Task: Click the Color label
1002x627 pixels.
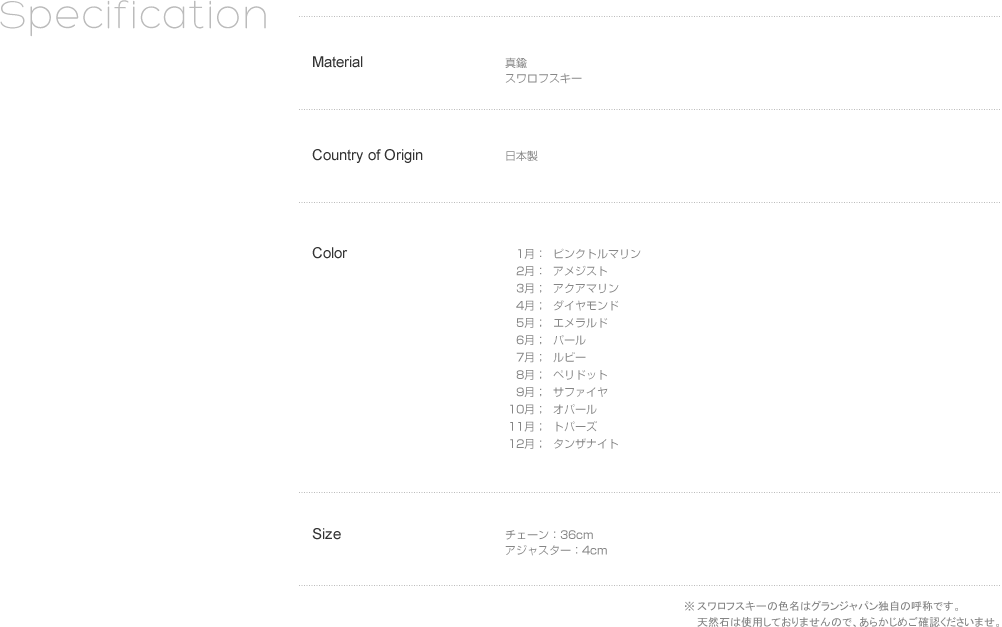Action: [329, 253]
